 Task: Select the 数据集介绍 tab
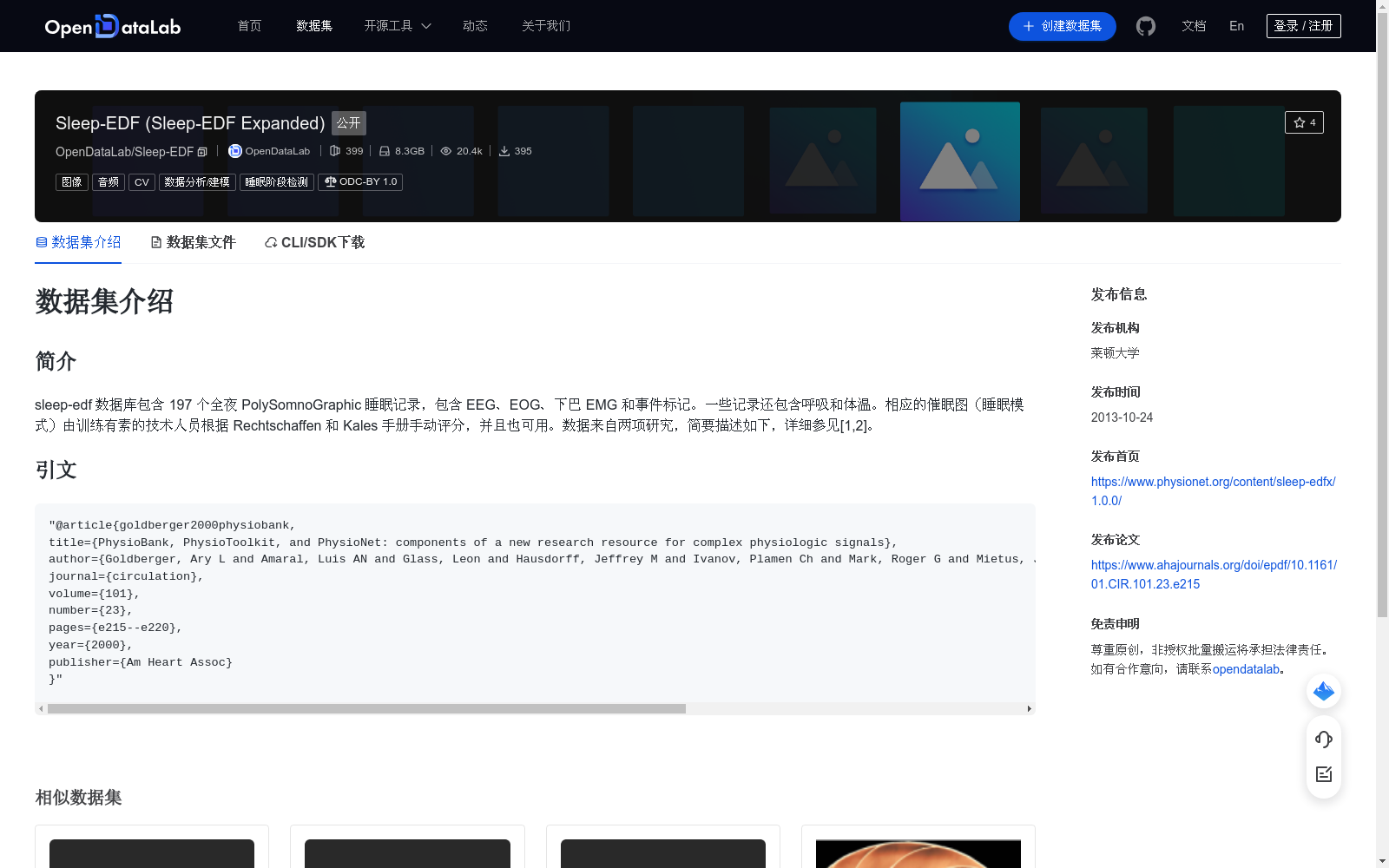[78, 242]
